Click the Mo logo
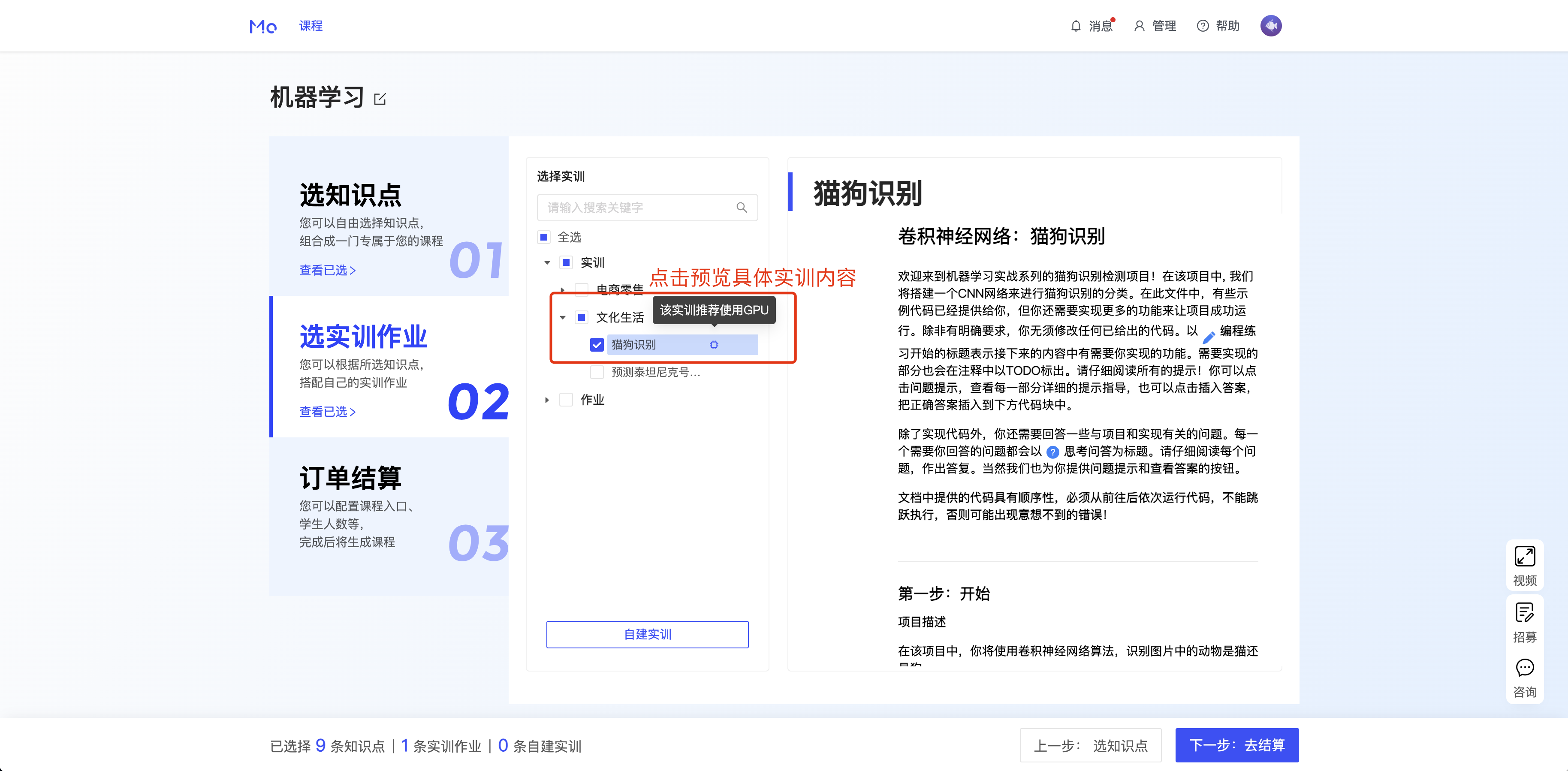Viewport: 1568px width, 771px height. 263,26
